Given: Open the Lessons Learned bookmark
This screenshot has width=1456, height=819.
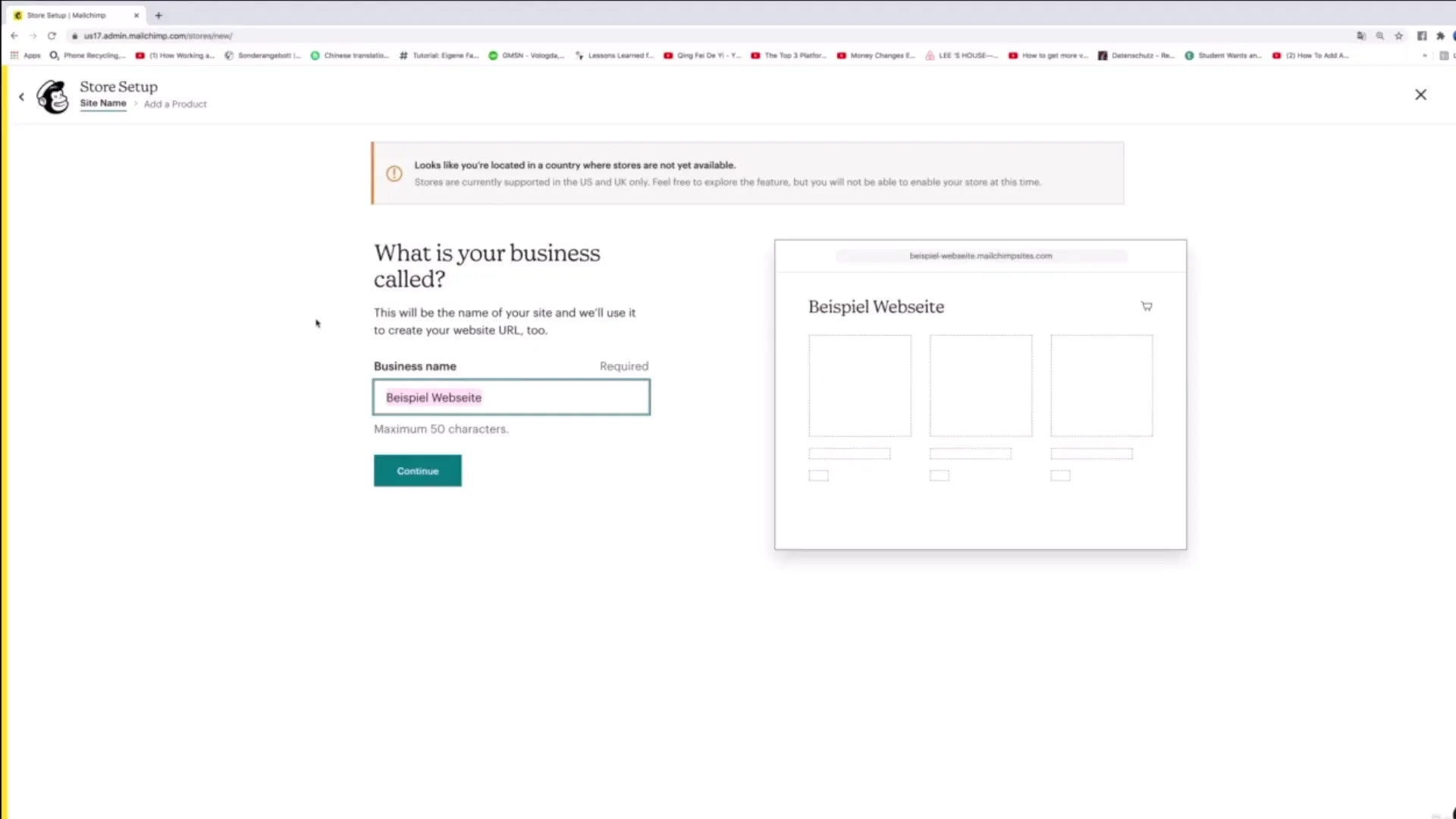Looking at the screenshot, I should tap(614, 55).
